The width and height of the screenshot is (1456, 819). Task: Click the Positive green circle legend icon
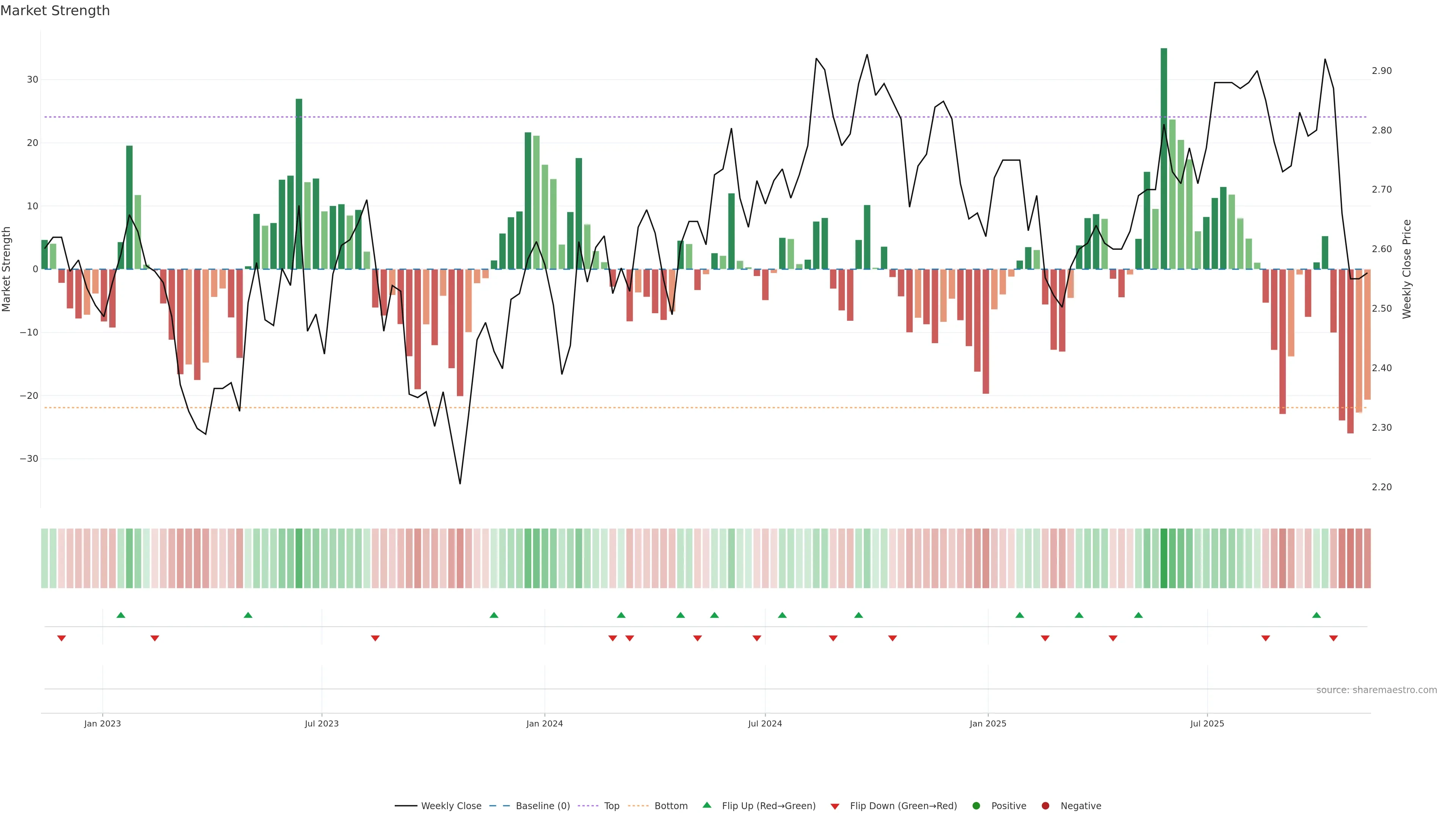[x=976, y=806]
